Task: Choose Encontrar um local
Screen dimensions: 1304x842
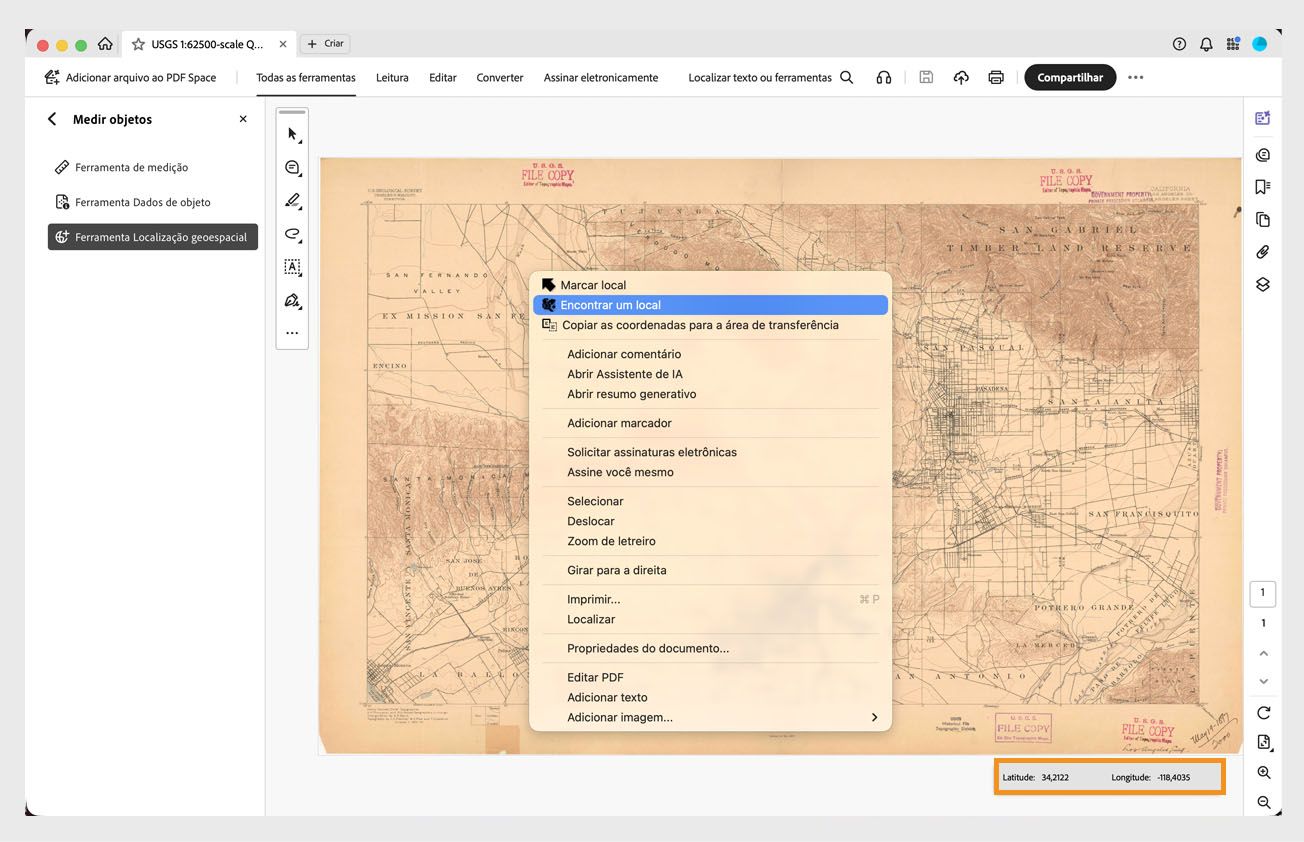Action: 710,305
